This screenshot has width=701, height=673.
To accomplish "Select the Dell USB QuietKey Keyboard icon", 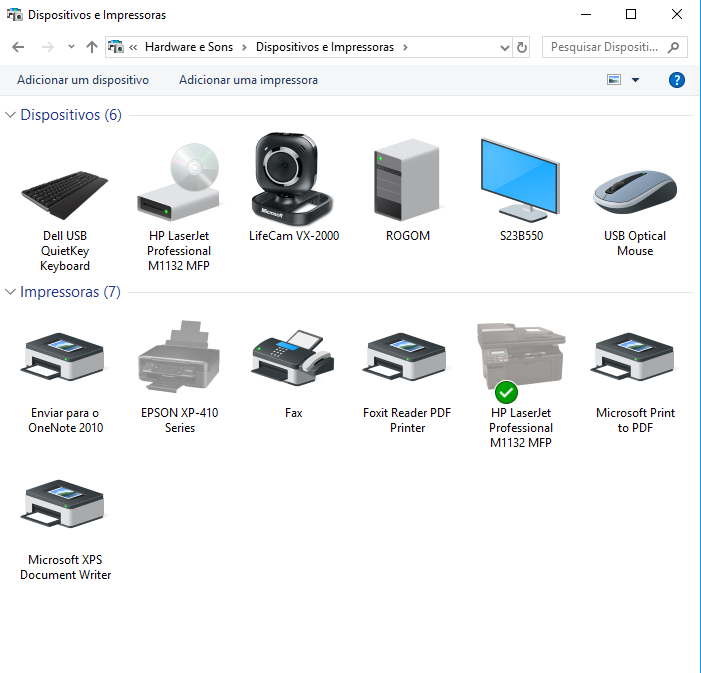I will click(x=65, y=195).
